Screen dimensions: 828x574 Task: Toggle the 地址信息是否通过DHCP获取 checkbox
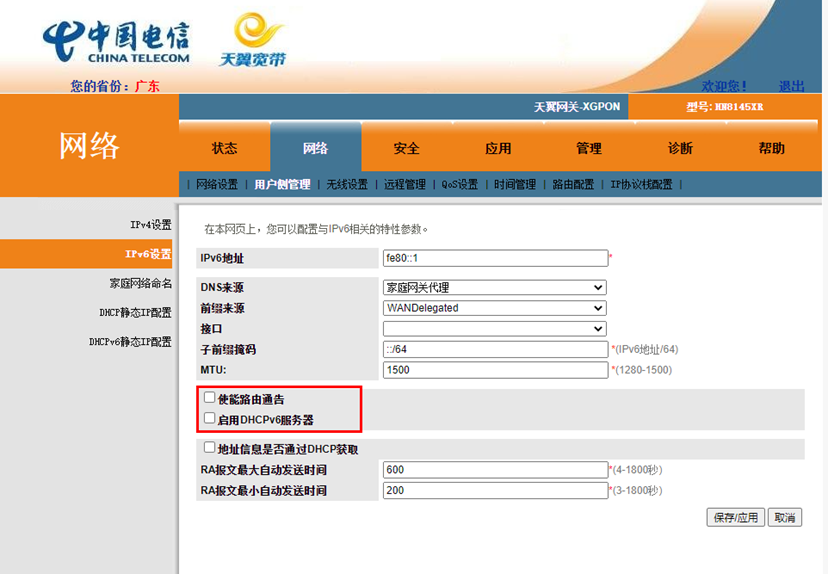pyautogui.click(x=210, y=448)
